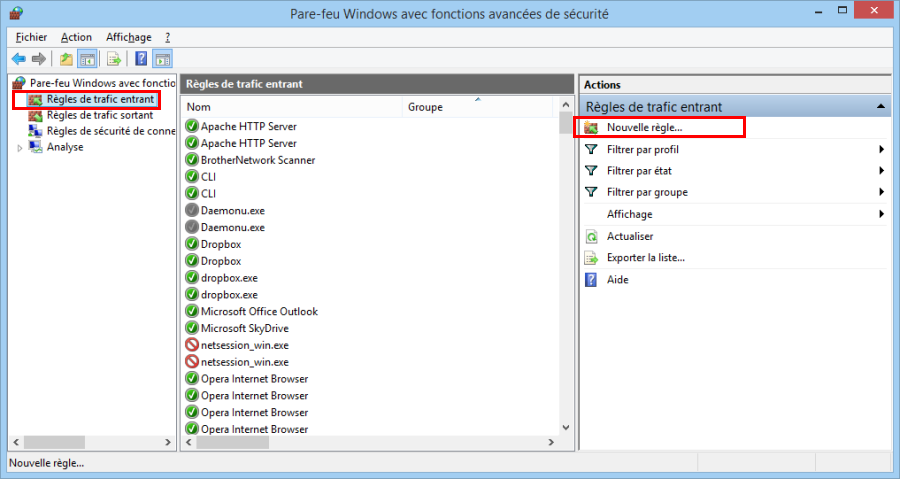The width and height of the screenshot is (900, 479).
Task: Click the Analyse monitor icon
Action: click(x=36, y=147)
